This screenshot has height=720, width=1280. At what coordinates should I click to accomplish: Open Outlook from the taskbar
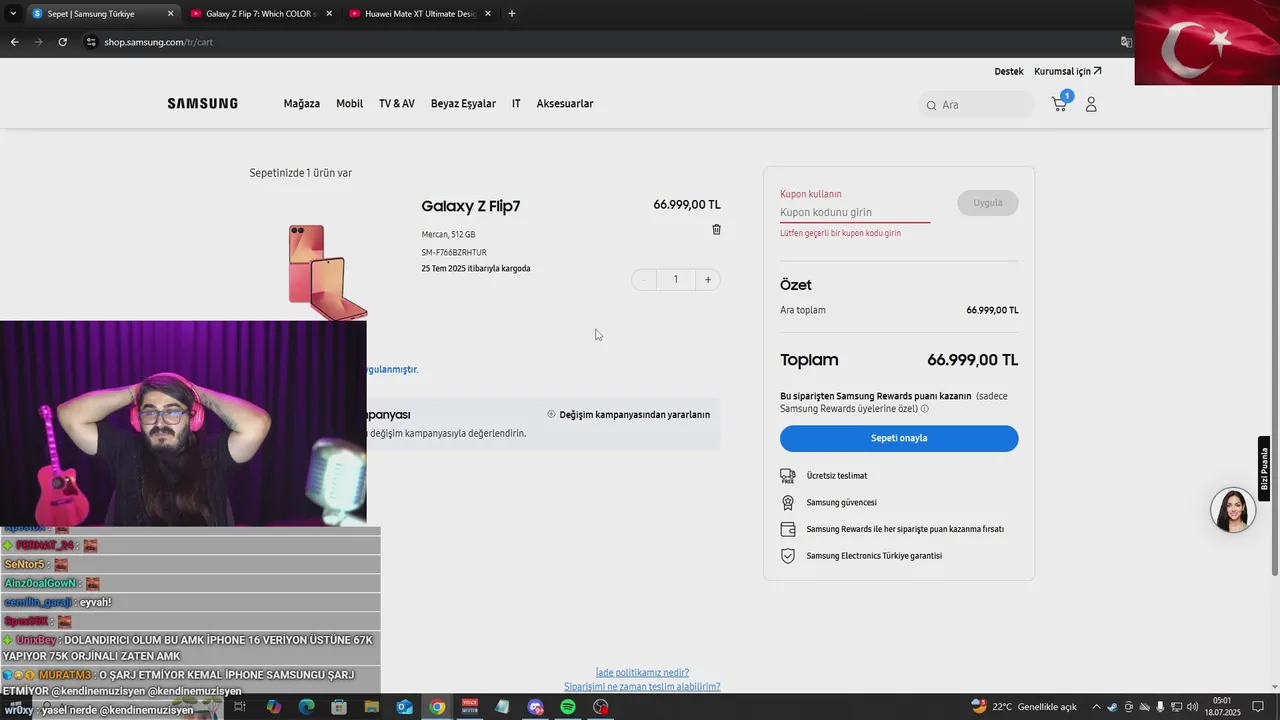click(x=404, y=707)
